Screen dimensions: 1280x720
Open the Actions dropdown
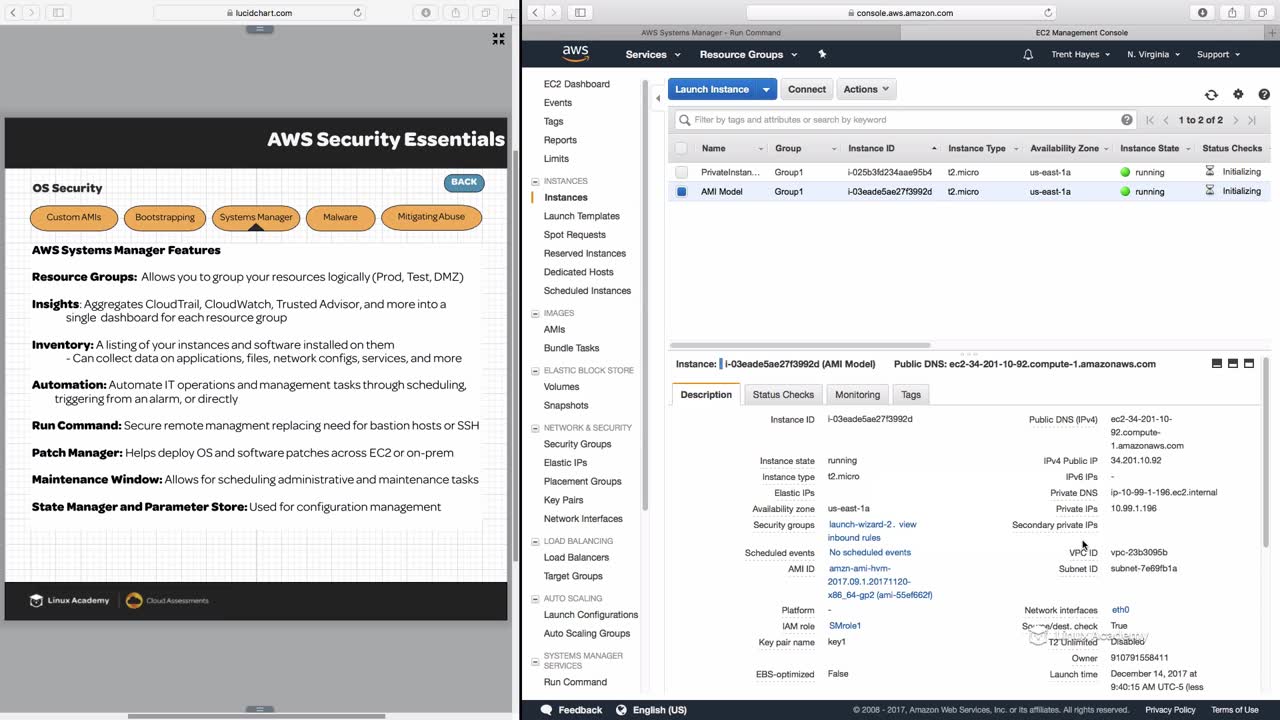[866, 89]
